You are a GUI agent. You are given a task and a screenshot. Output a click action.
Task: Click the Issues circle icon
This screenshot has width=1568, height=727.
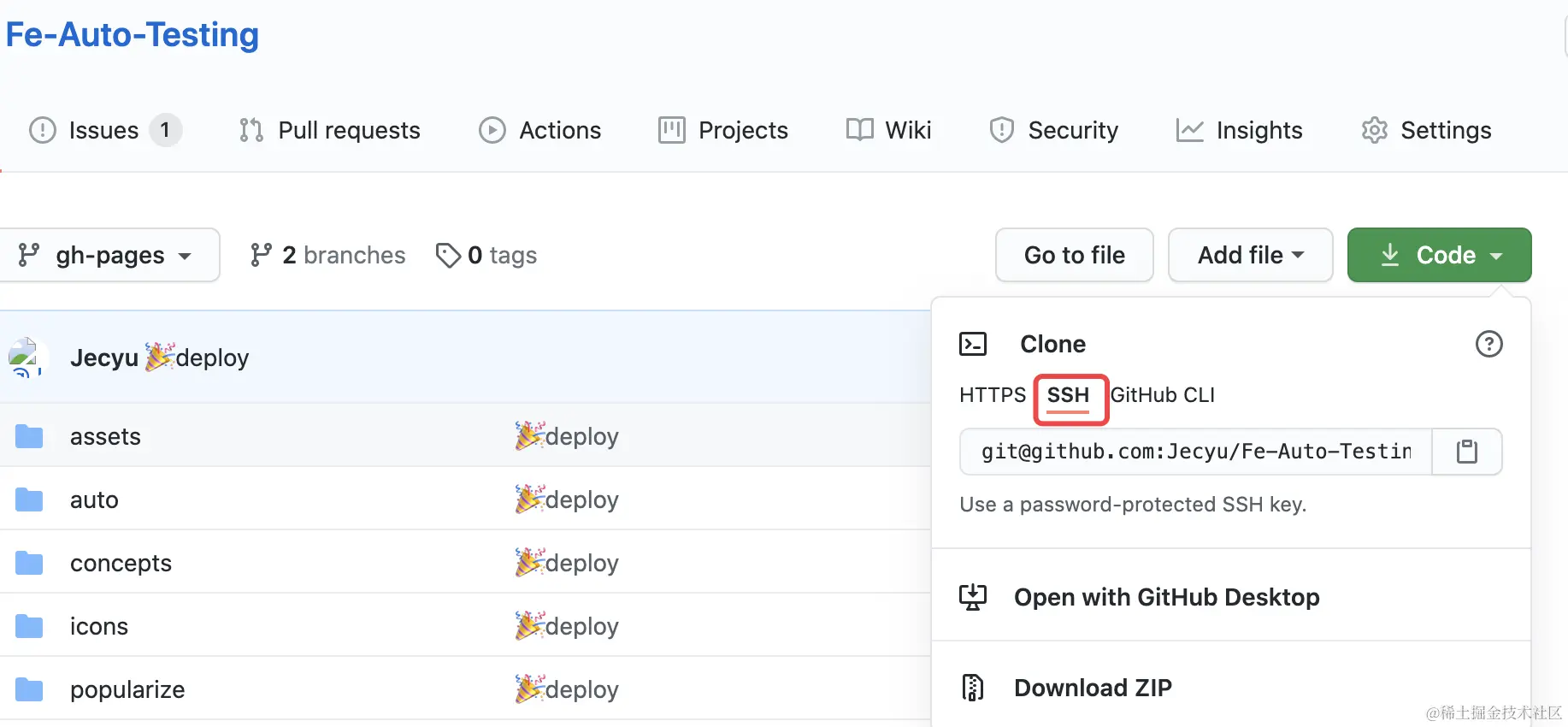[x=43, y=130]
